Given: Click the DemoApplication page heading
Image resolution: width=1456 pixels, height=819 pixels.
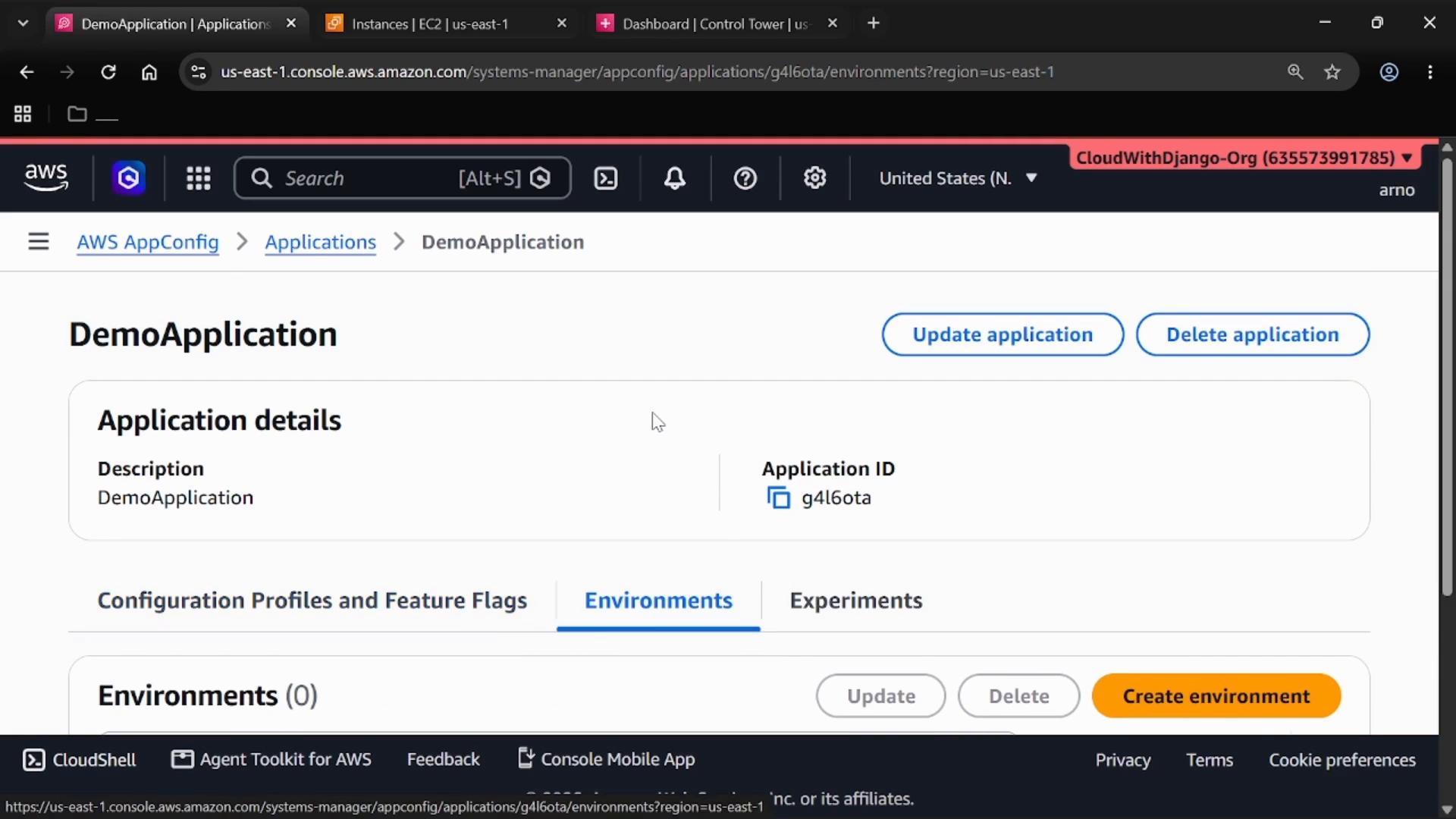Looking at the screenshot, I should (203, 334).
